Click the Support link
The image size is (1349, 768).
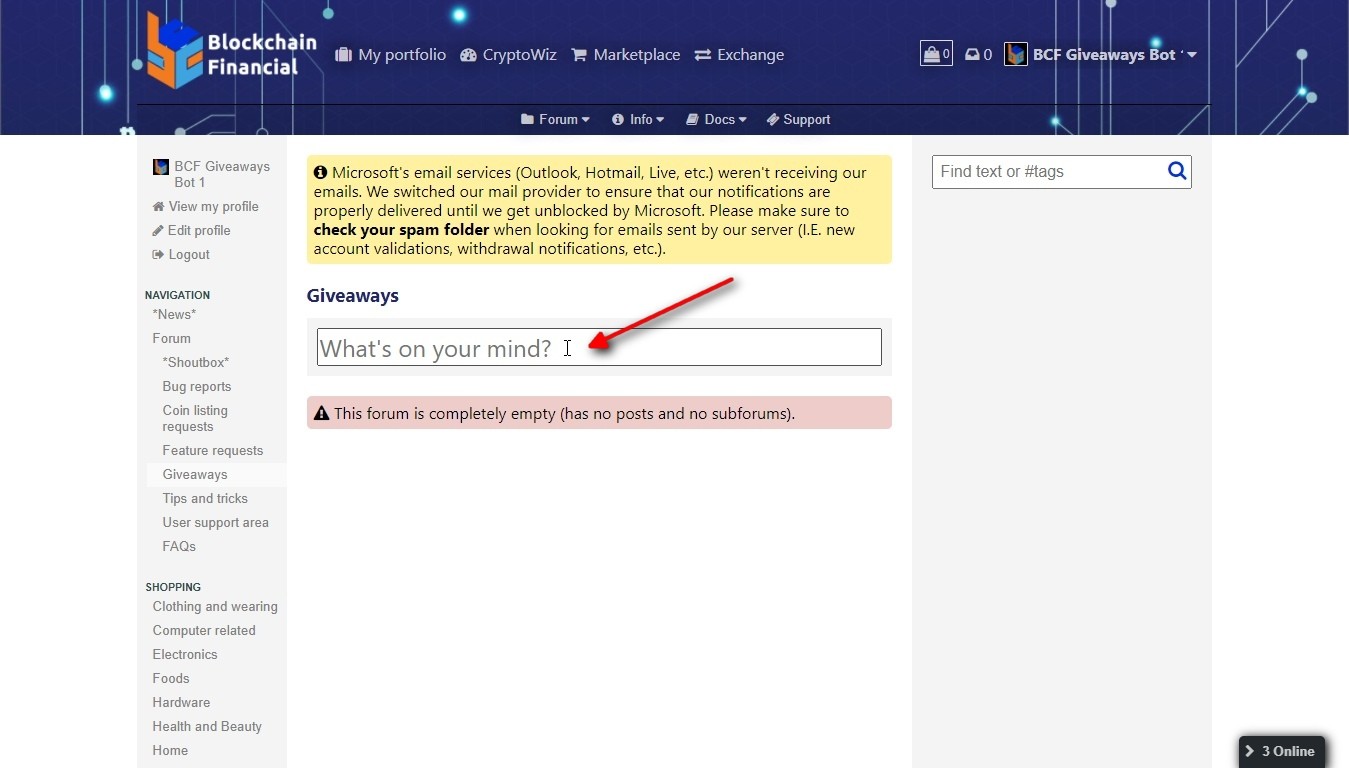[798, 119]
